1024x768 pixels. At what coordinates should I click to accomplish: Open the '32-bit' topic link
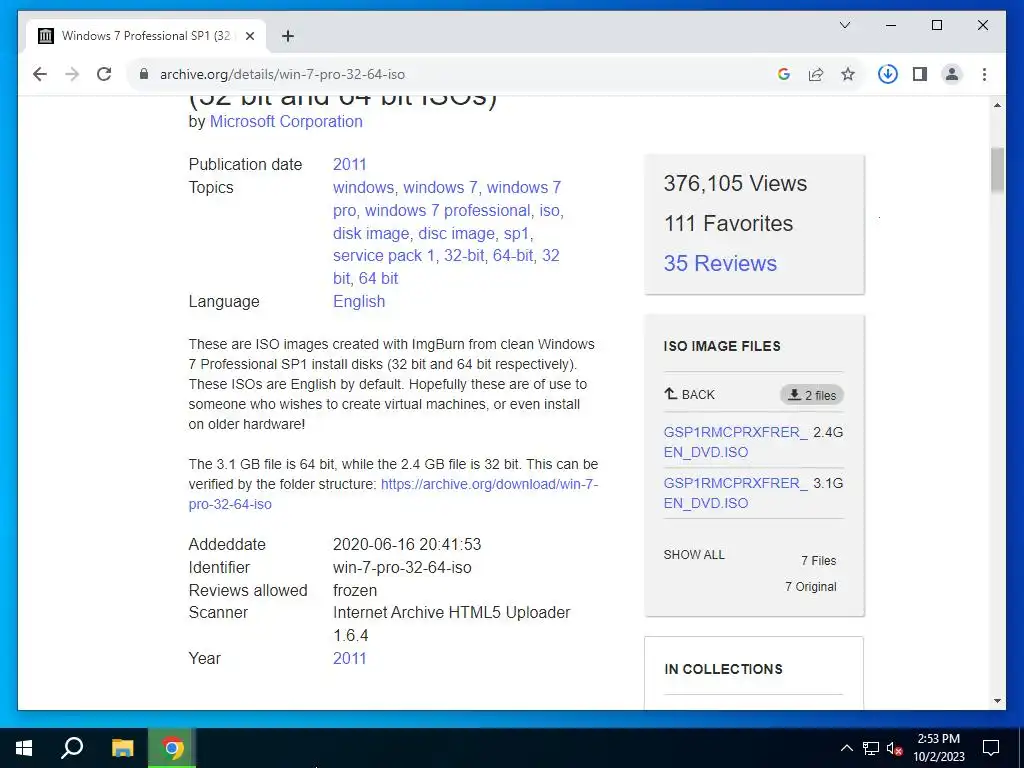tap(464, 255)
